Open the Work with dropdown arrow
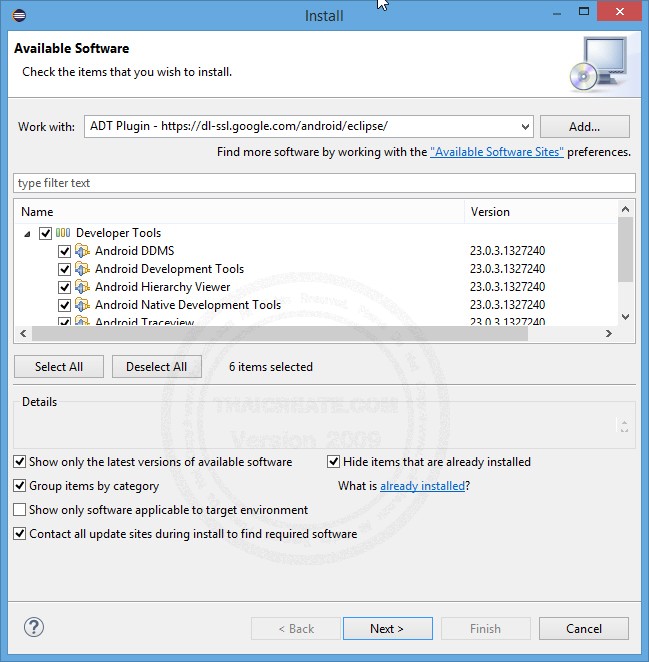649x662 pixels. pyautogui.click(x=525, y=127)
